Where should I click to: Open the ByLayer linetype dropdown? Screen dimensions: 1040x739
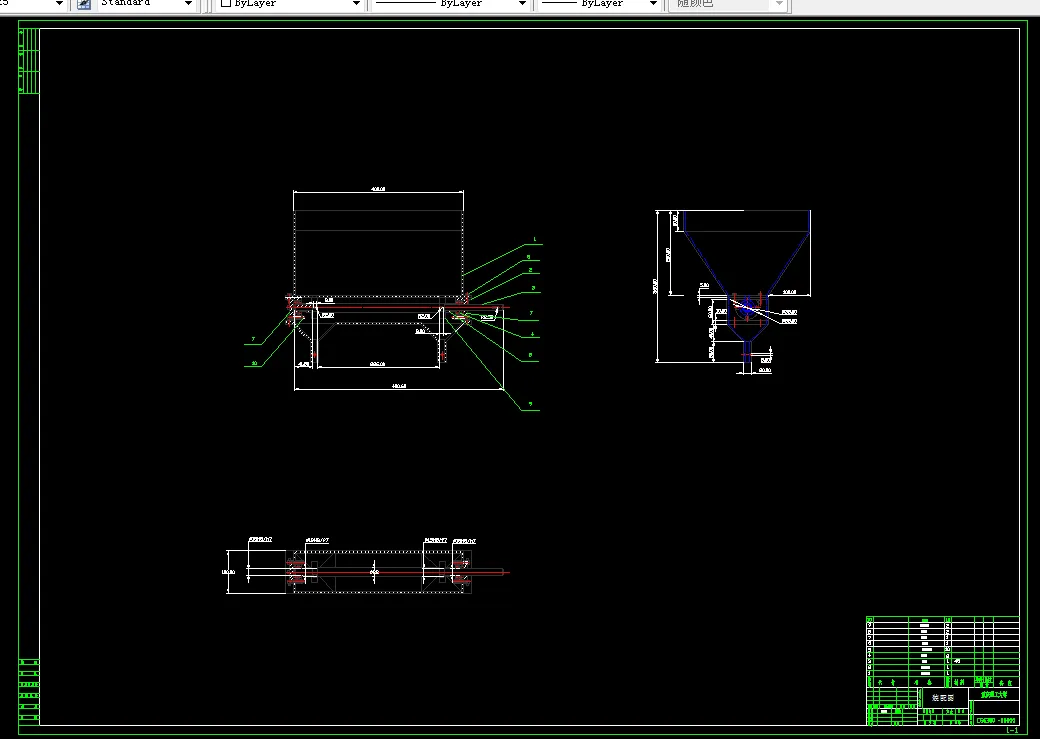pos(522,4)
